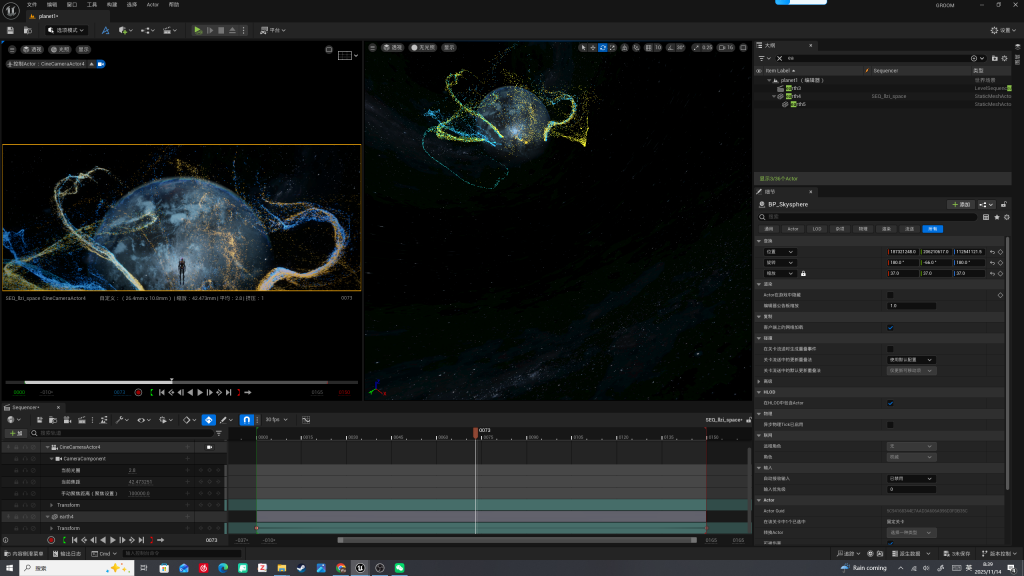Click the green '添加' button in Details
Screen dimensions: 1024x576
pyautogui.click(x=960, y=204)
